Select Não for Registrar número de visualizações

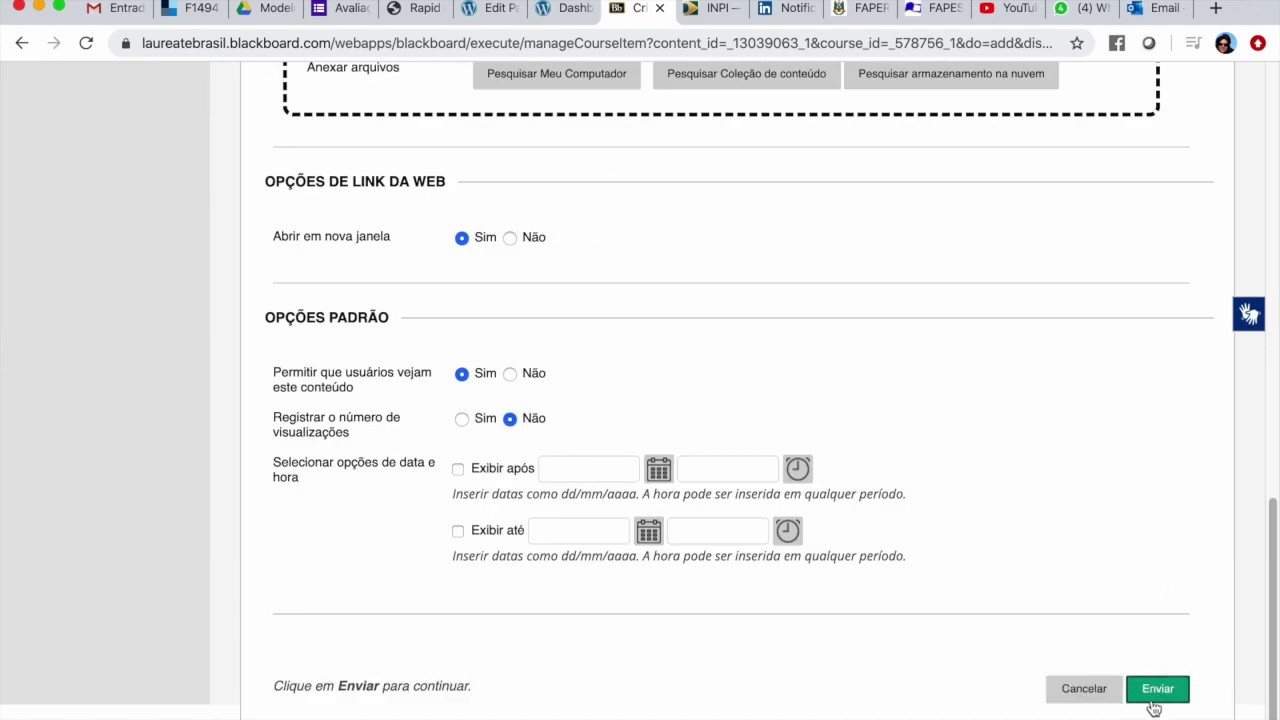510,419
